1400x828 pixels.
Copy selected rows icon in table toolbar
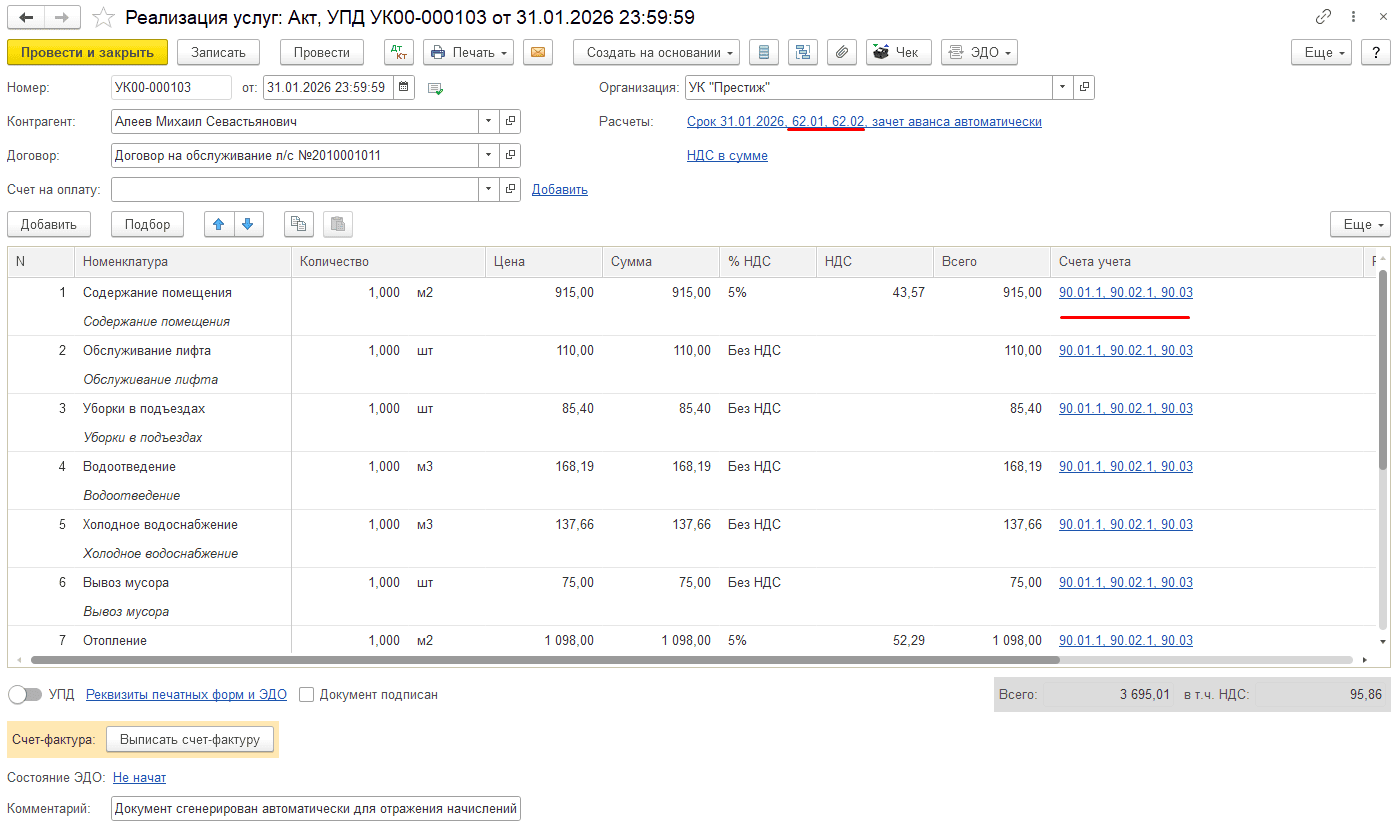pos(299,225)
